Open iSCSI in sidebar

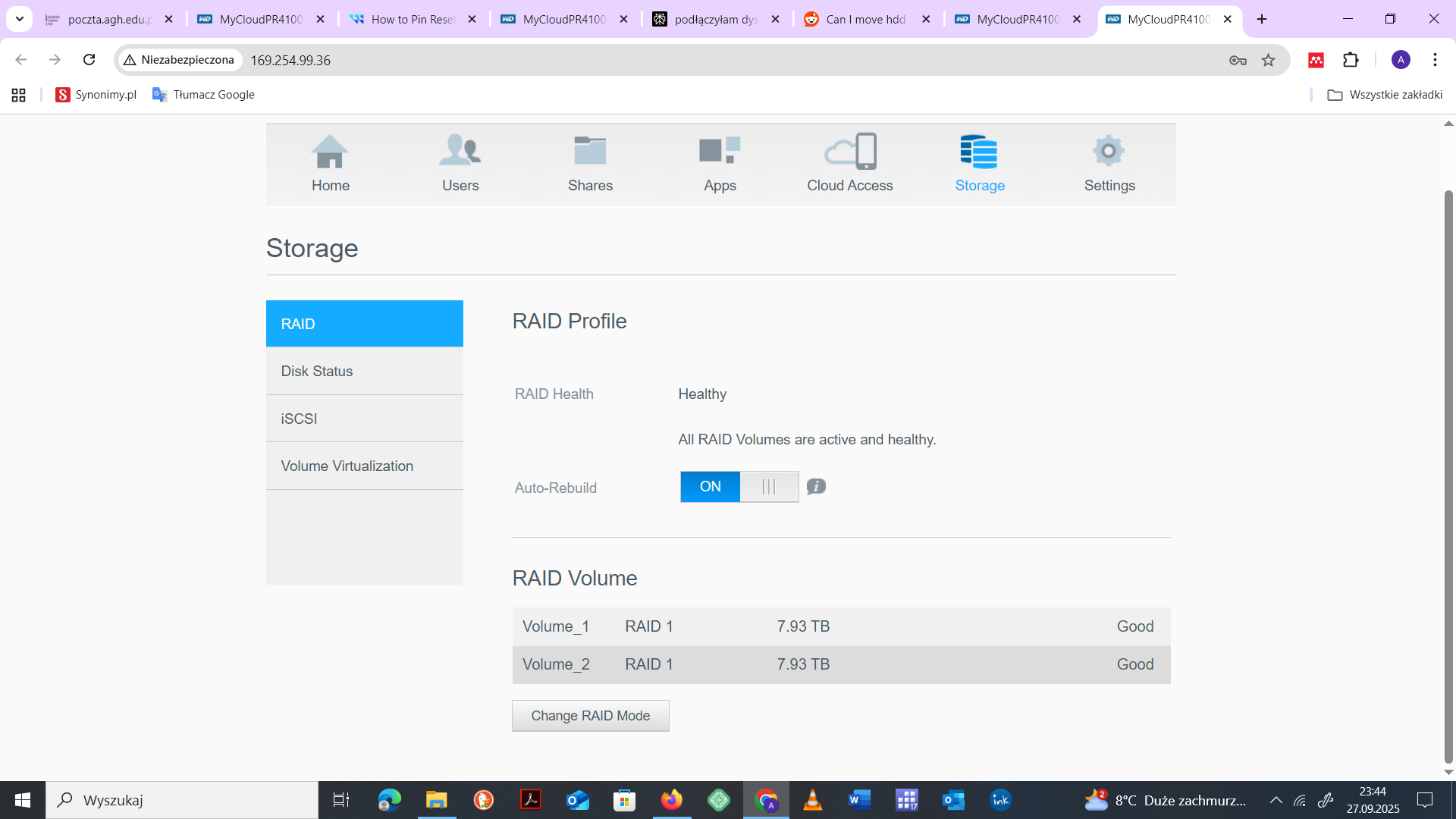[365, 419]
